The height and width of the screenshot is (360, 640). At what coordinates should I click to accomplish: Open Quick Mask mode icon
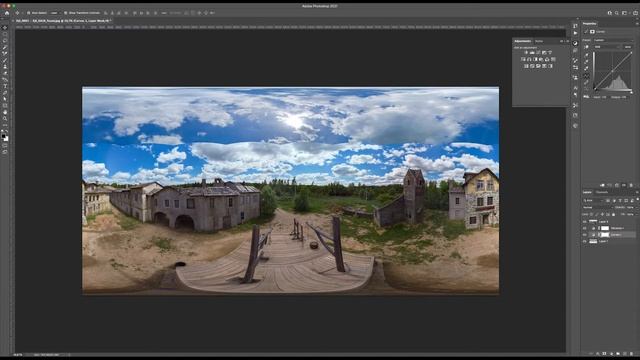coord(5,145)
